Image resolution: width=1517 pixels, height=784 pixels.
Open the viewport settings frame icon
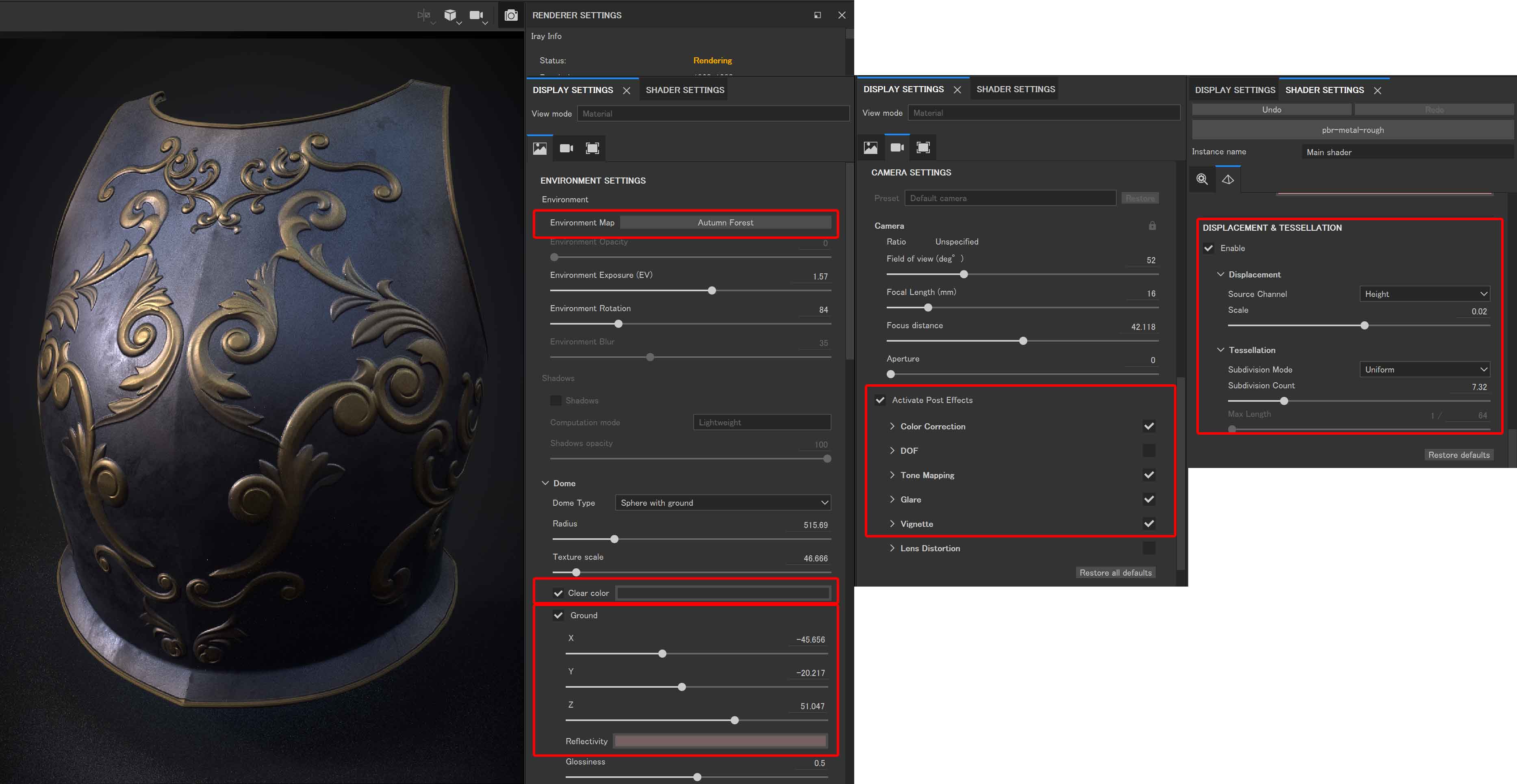(592, 148)
